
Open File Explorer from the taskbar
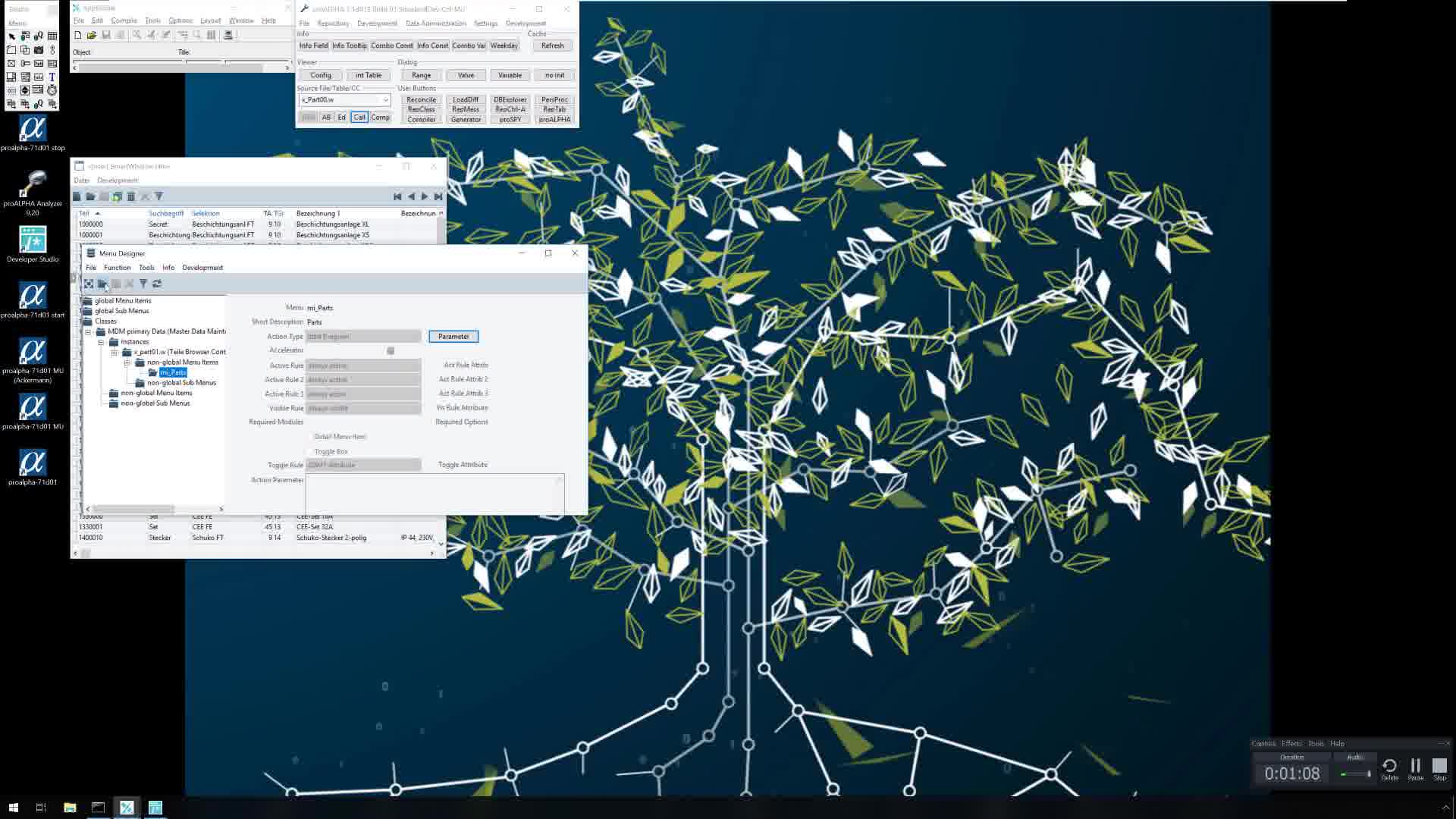click(70, 808)
